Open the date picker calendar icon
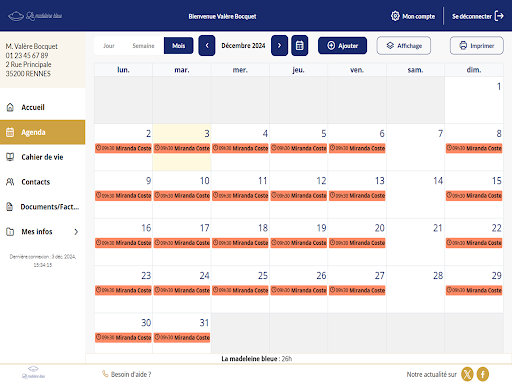This screenshot has height=384, width=512. [x=299, y=45]
